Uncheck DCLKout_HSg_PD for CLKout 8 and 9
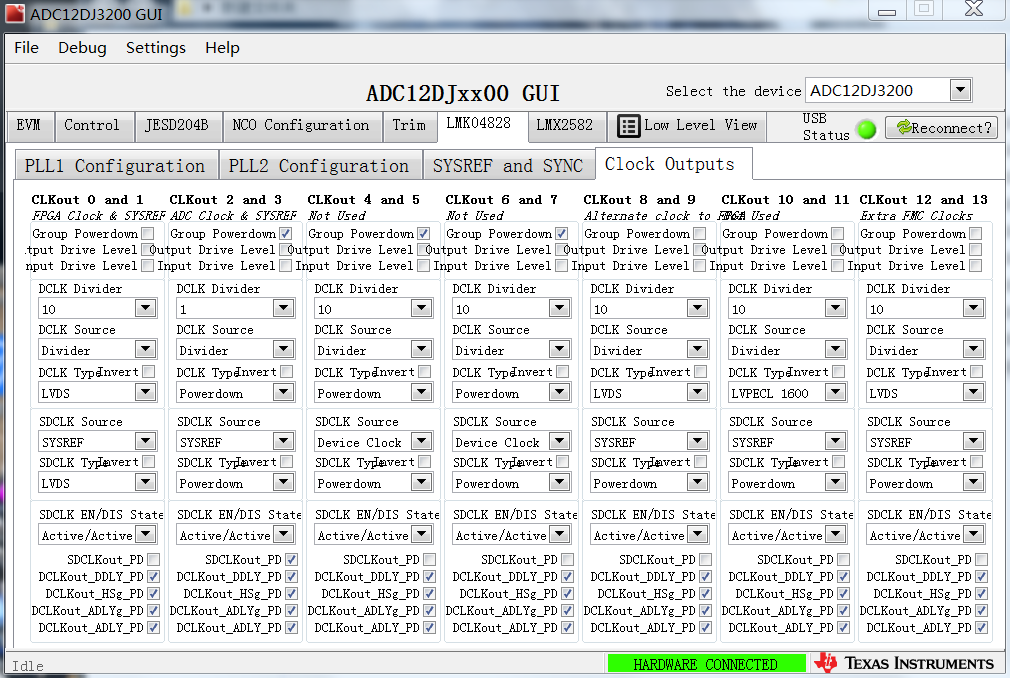 point(705,593)
